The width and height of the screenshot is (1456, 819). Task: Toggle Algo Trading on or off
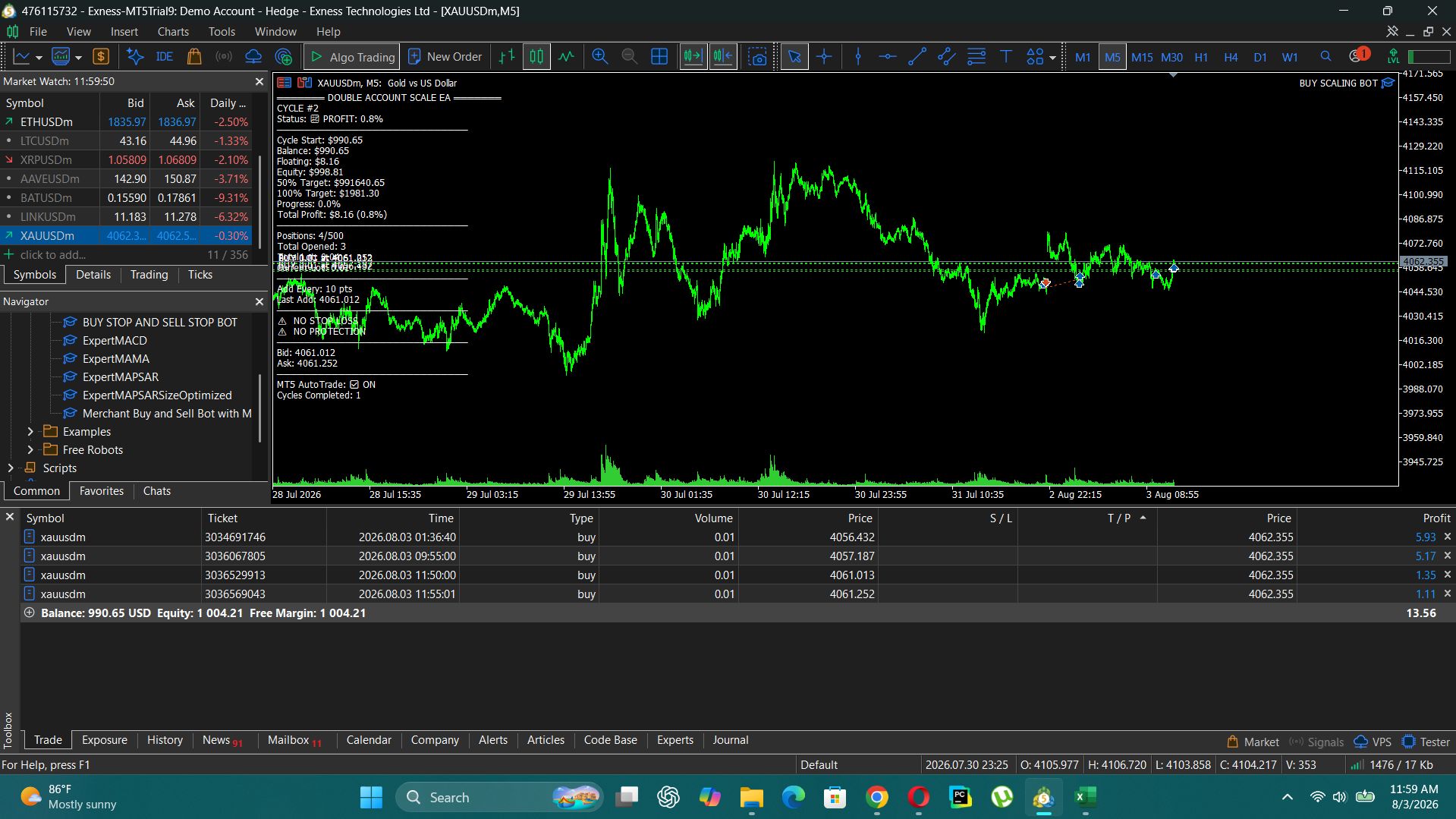pos(352,57)
